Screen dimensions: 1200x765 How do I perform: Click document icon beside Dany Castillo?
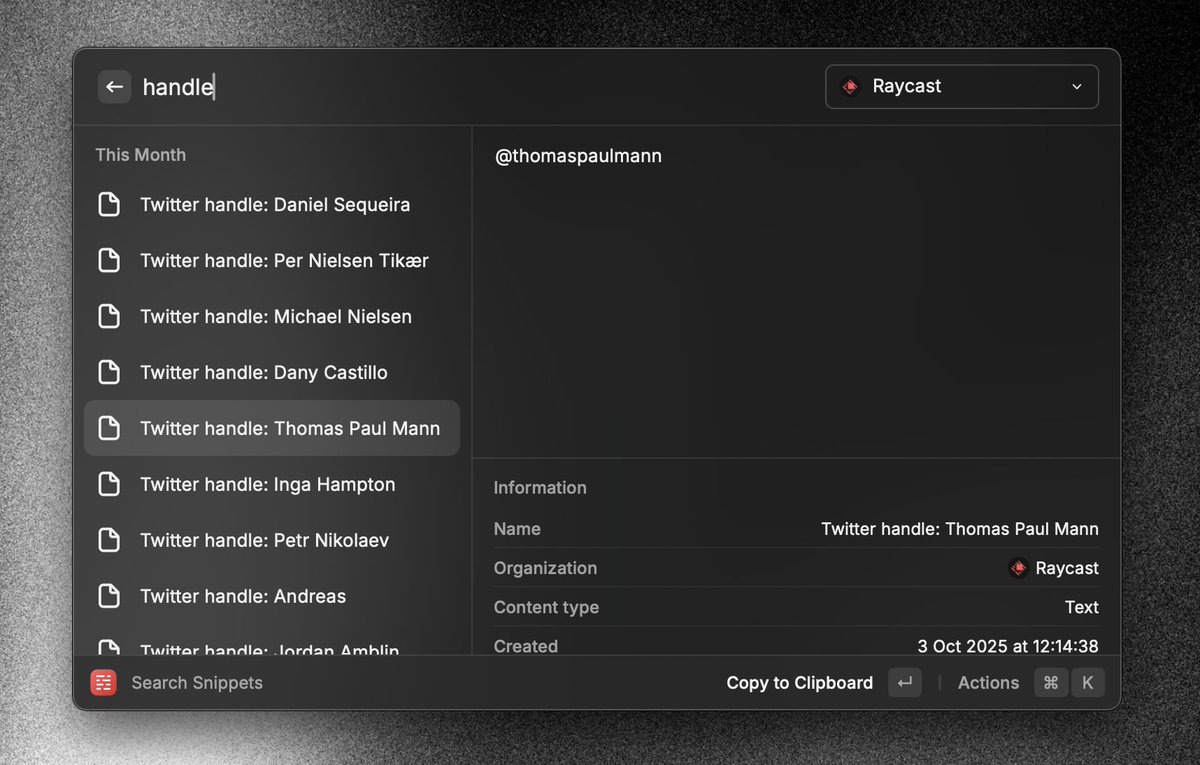pyautogui.click(x=108, y=373)
